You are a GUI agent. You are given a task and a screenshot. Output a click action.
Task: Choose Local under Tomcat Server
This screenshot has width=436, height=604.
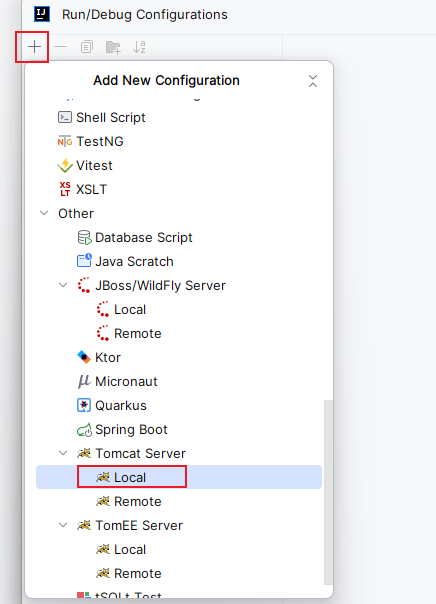coord(130,477)
